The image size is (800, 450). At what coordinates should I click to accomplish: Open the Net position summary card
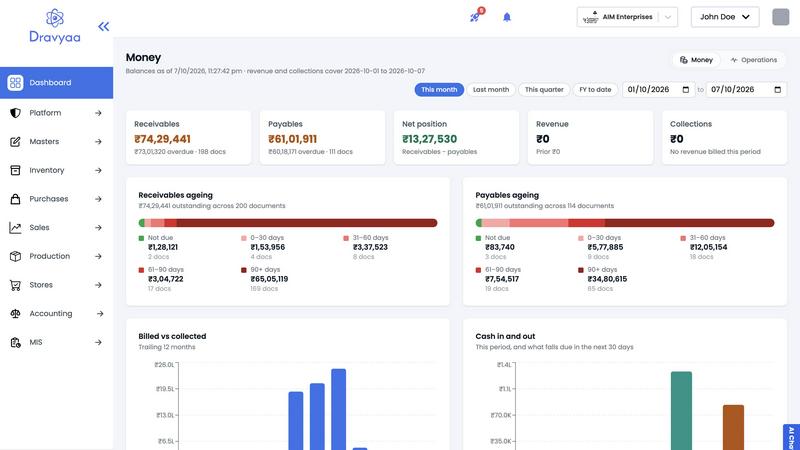(x=456, y=138)
